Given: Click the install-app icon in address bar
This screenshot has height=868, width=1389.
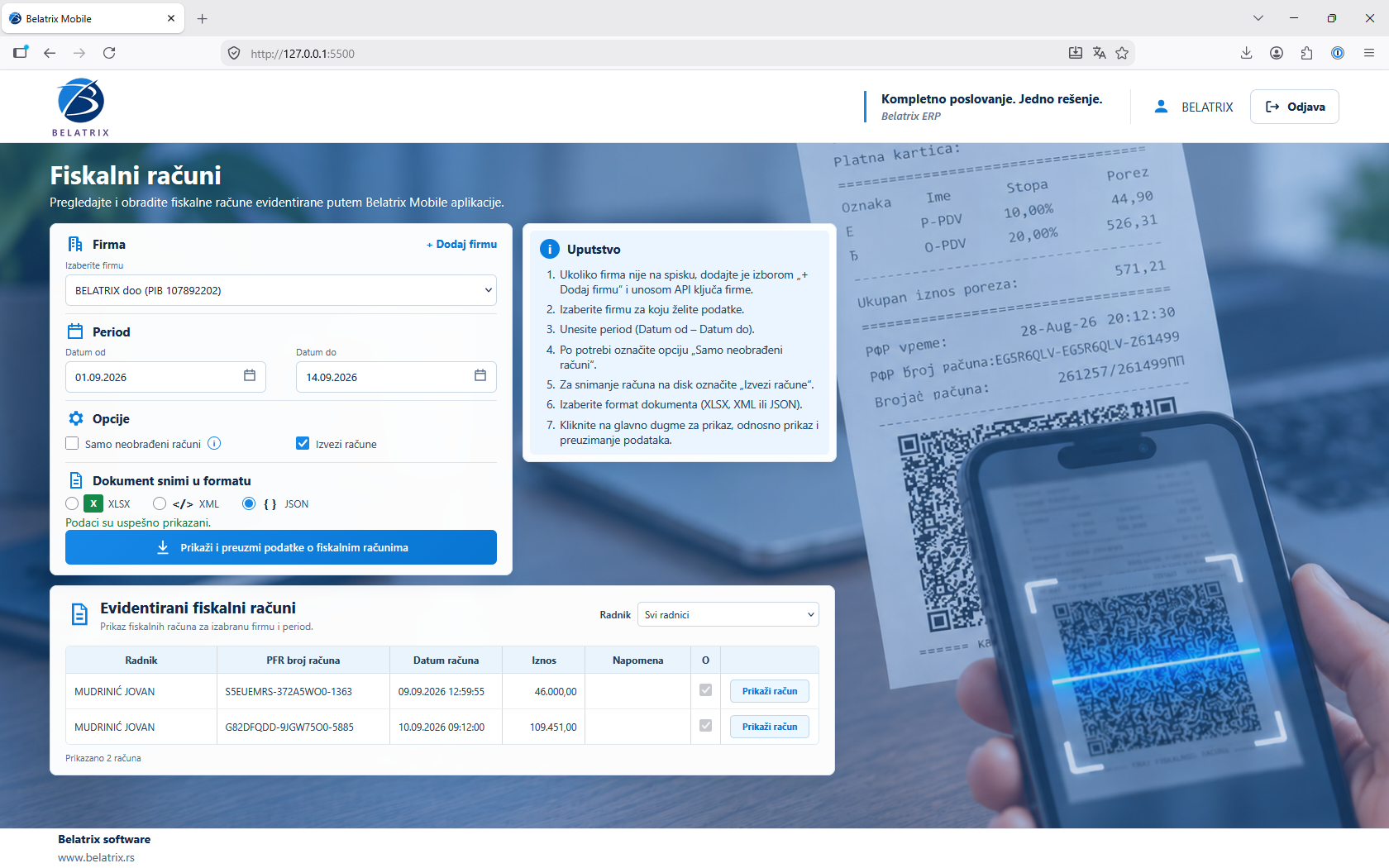Looking at the screenshot, I should tap(1076, 53).
